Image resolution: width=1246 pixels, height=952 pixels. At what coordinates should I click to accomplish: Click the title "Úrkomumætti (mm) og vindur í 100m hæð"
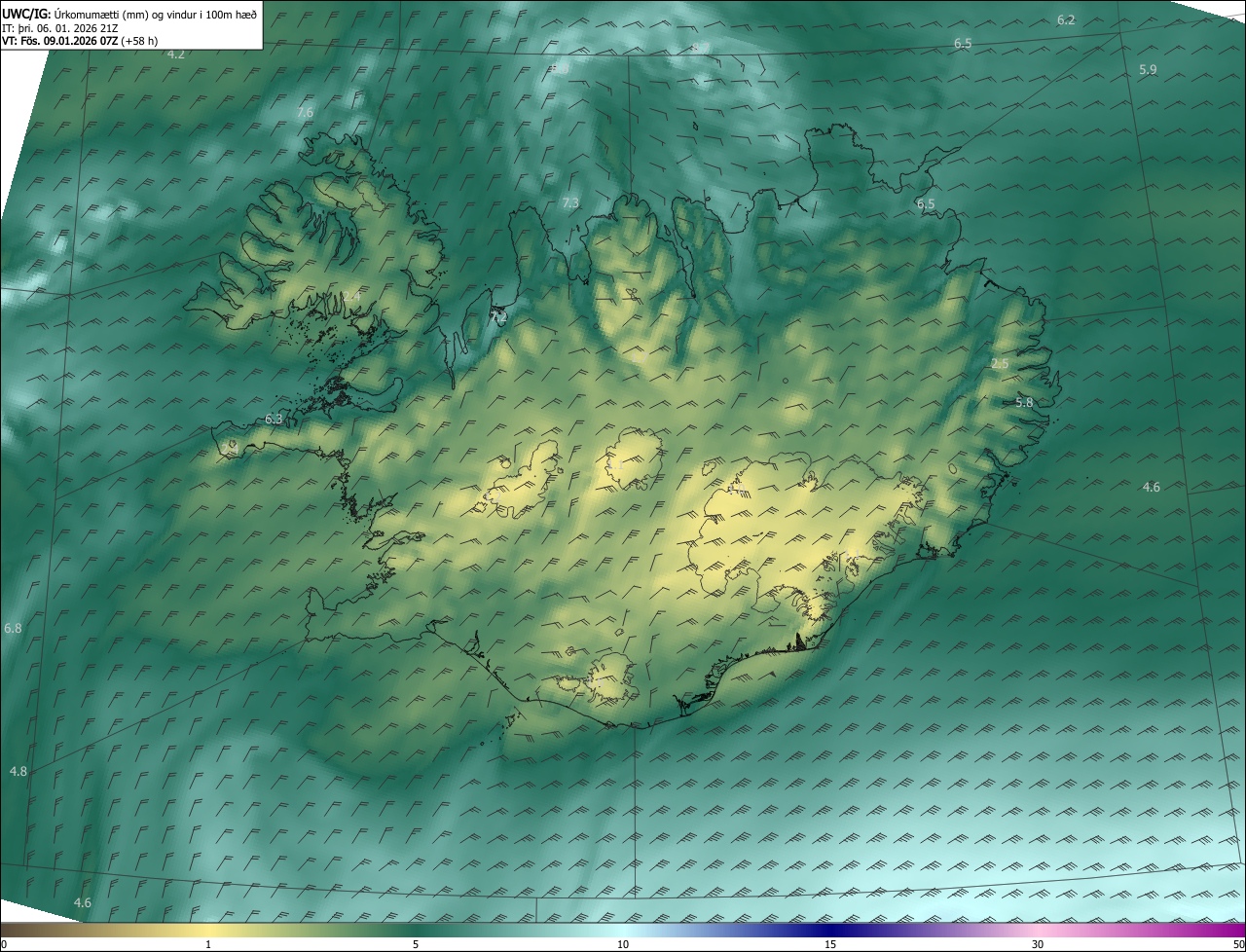pyautogui.click(x=155, y=14)
